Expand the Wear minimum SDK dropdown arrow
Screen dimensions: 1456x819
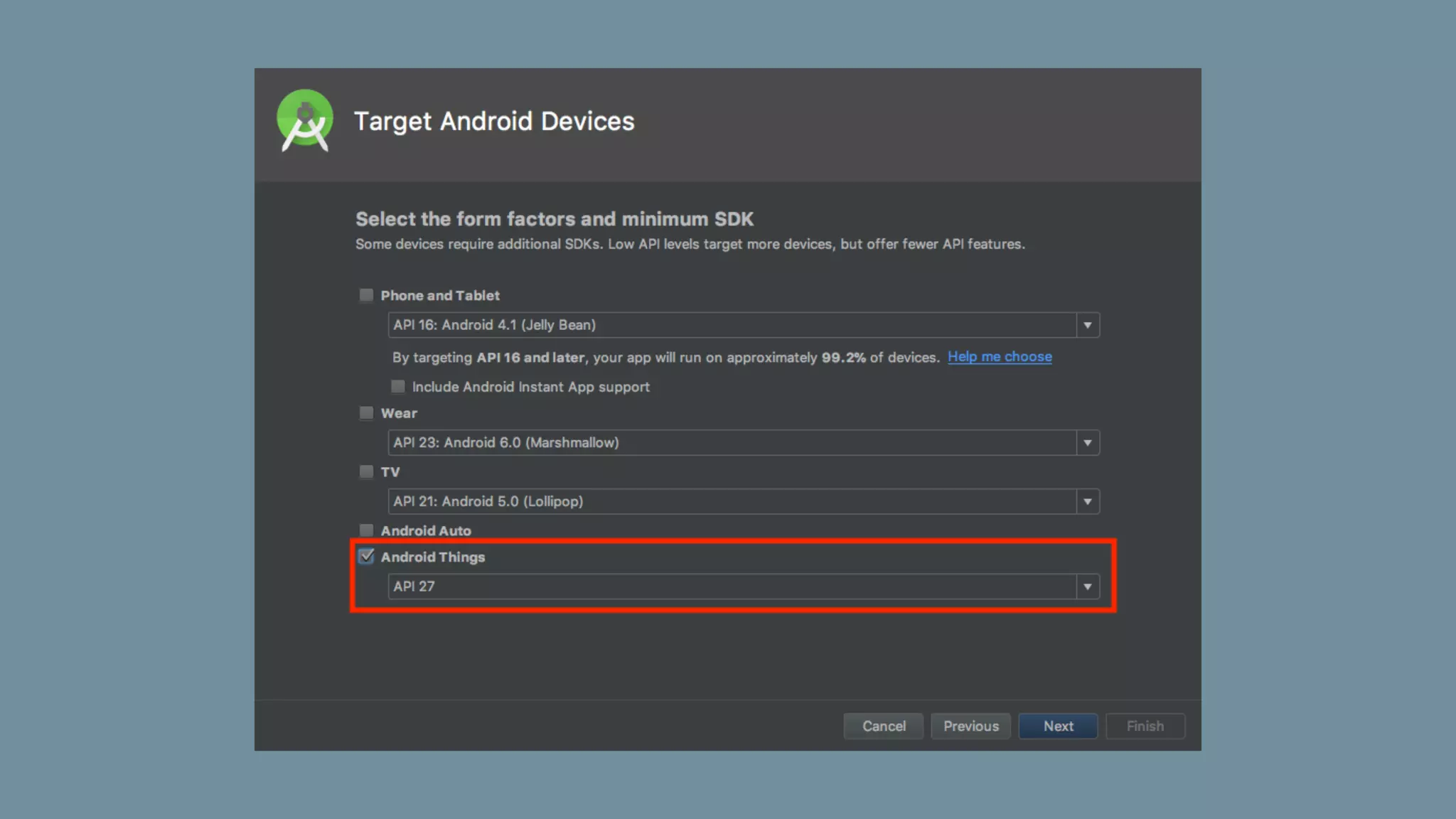coord(1087,443)
